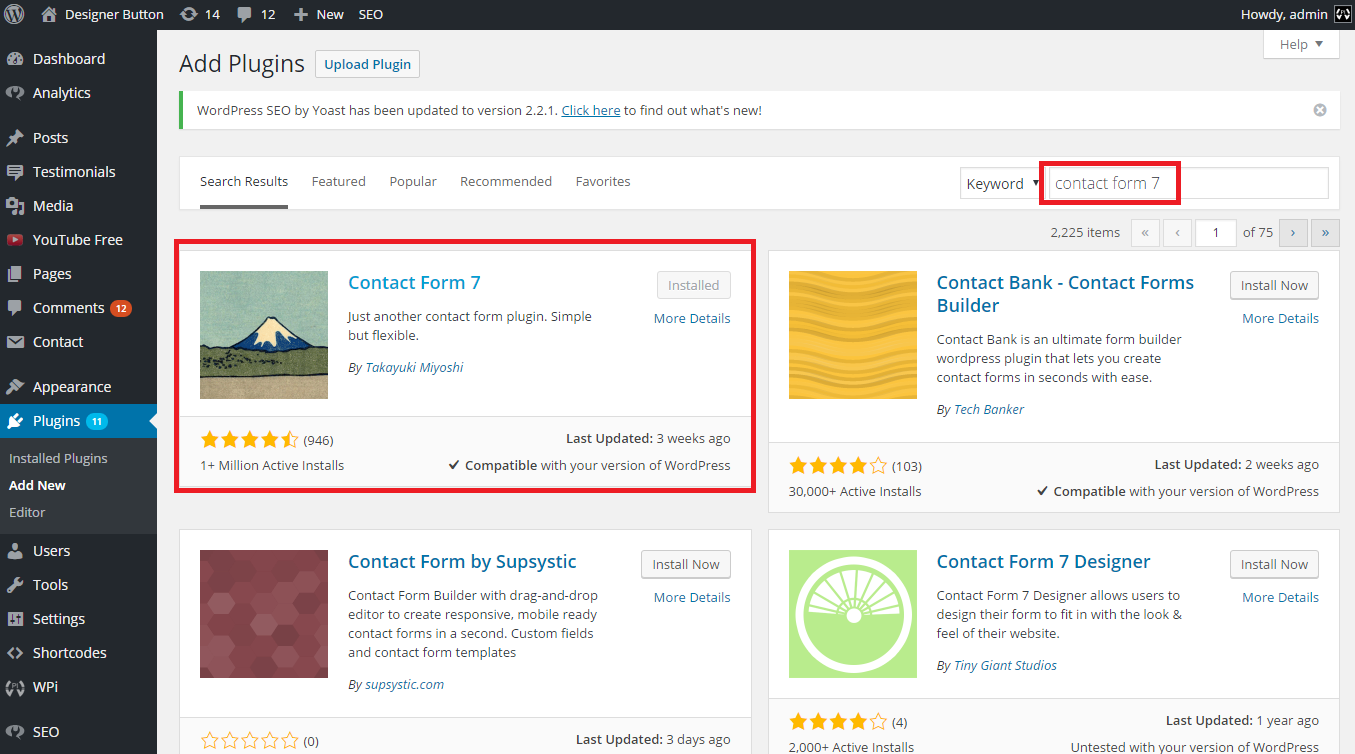This screenshot has width=1355, height=754.
Task: Dismiss the WordPress SEO update notice
Action: [1320, 110]
